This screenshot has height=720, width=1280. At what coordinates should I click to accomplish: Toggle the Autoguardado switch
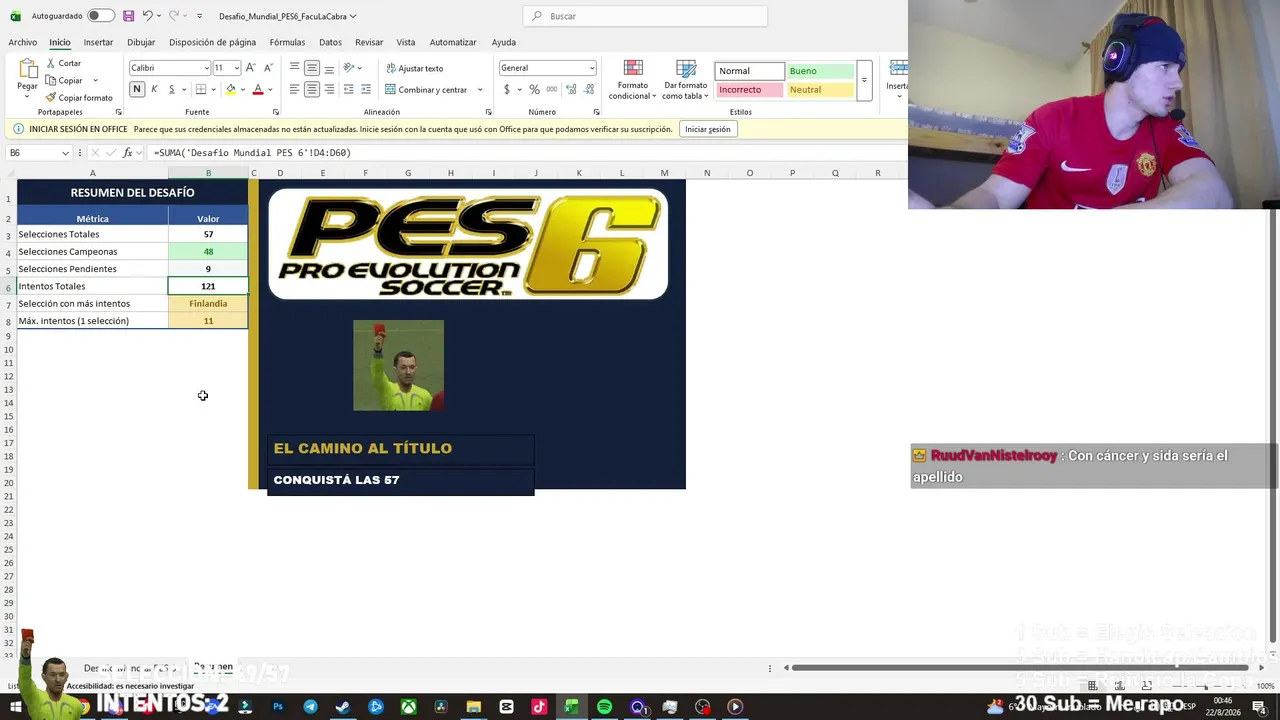(x=101, y=16)
